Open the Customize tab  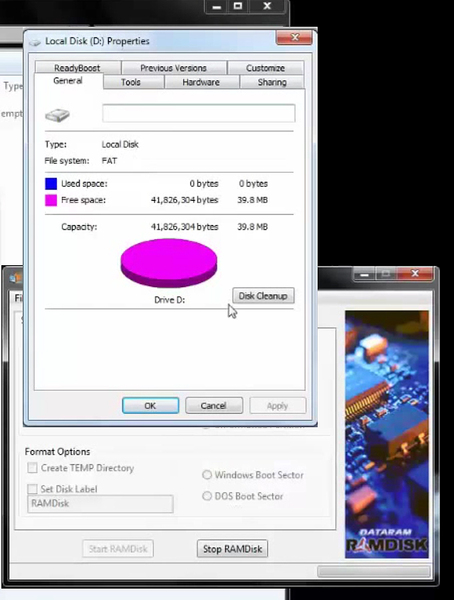(266, 68)
